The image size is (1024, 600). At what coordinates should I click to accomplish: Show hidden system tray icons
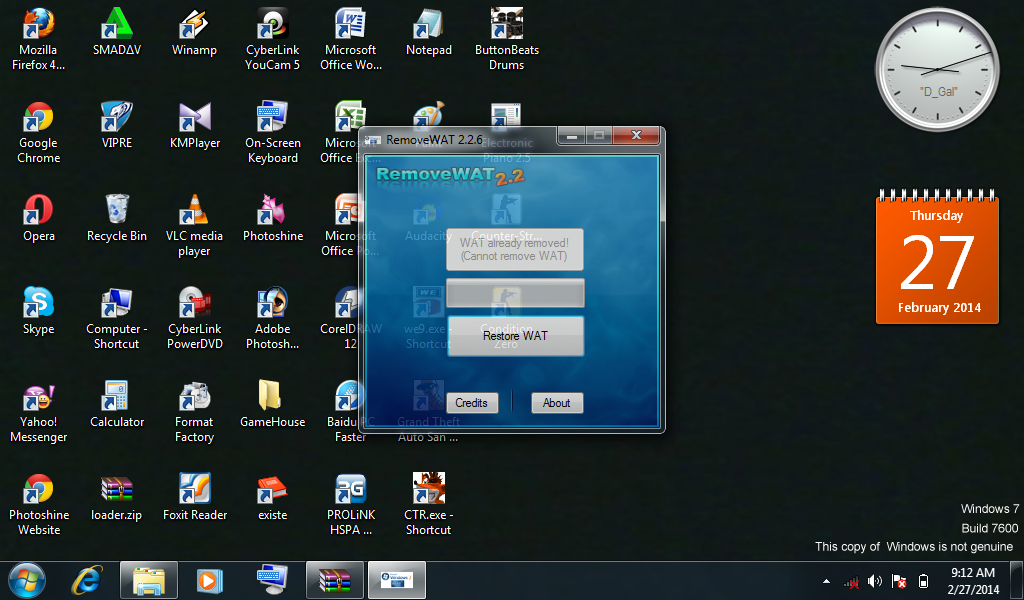coord(826,581)
